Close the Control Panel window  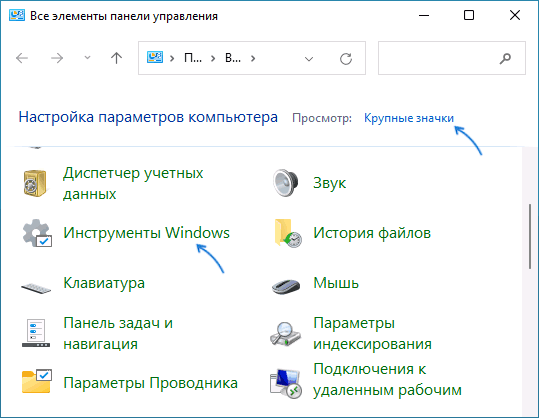(515, 15)
